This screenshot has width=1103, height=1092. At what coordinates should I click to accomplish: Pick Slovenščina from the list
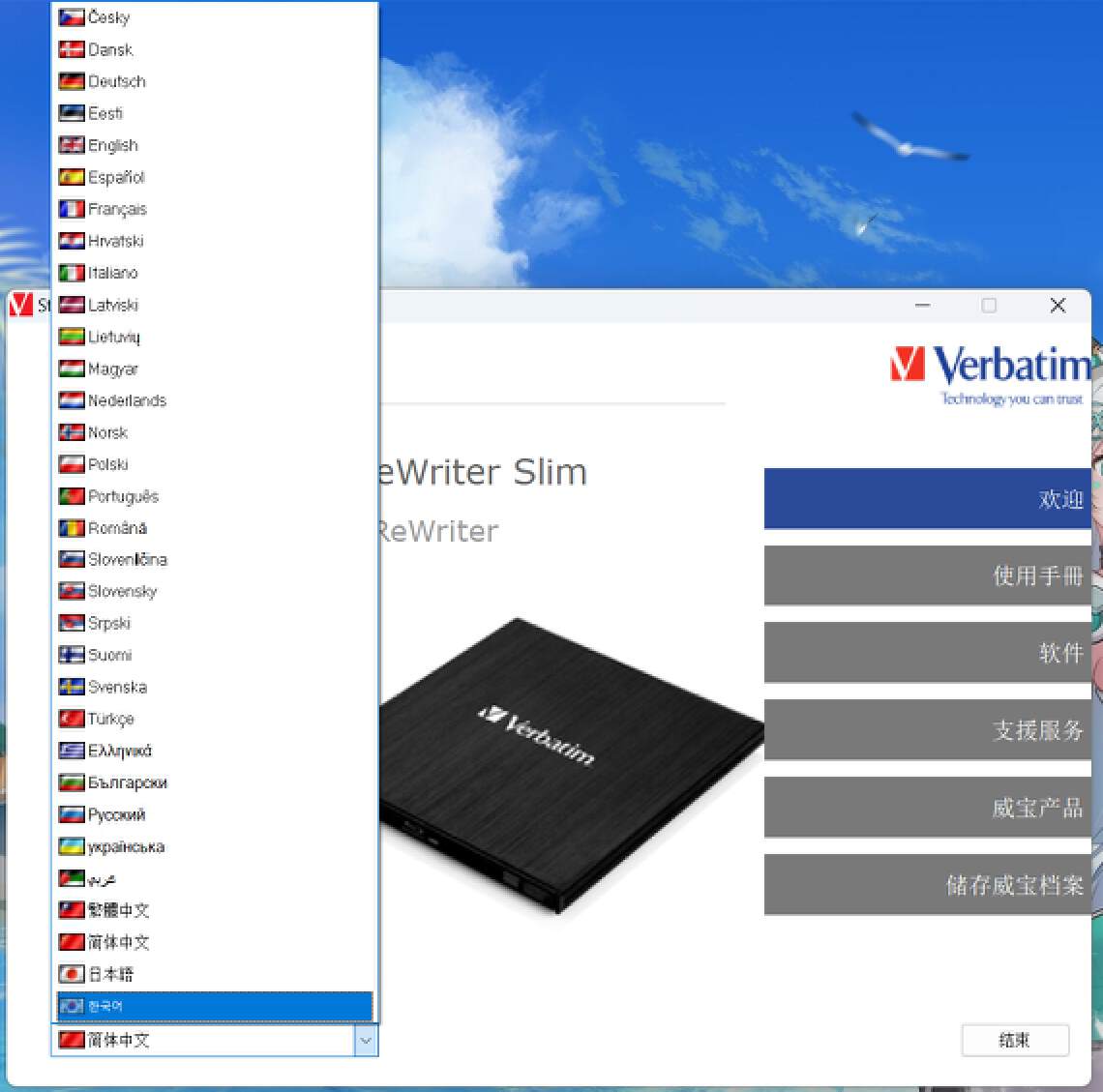click(215, 560)
